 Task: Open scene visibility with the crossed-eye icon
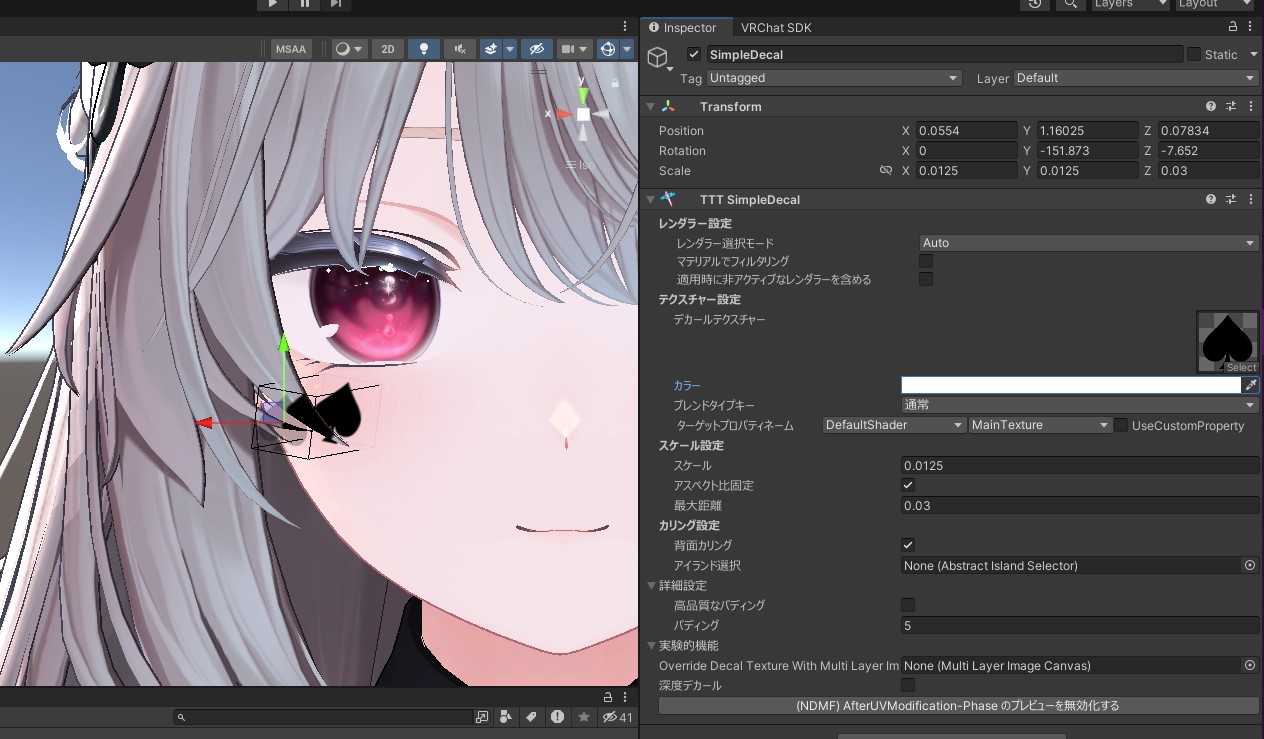point(537,48)
